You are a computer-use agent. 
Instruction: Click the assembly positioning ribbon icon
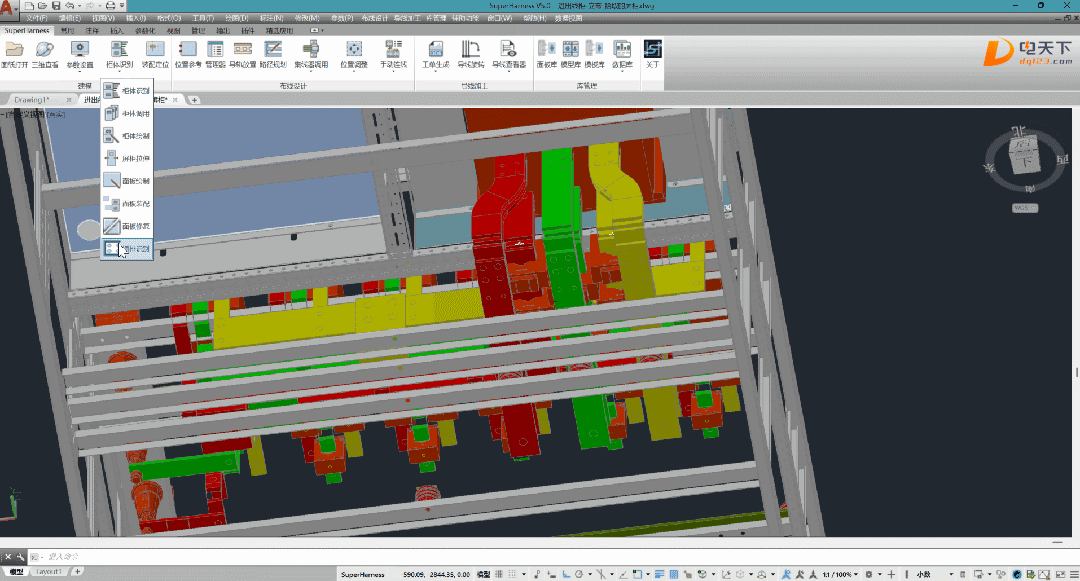[x=155, y=50]
